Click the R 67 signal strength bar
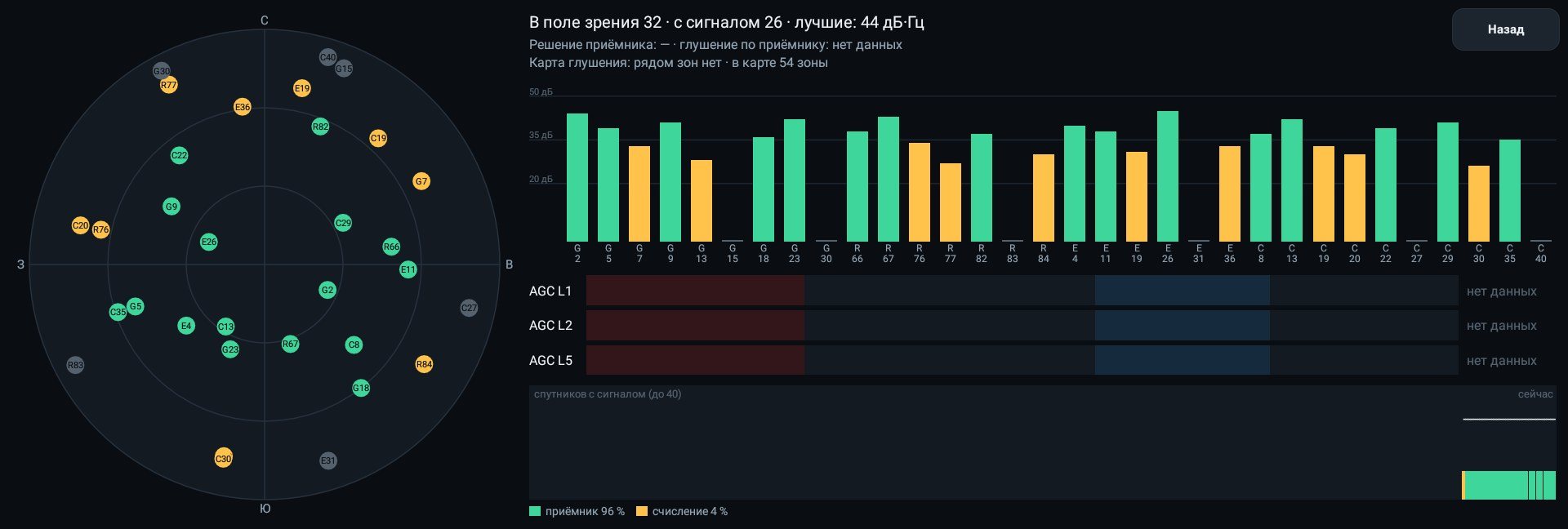The height and width of the screenshot is (529, 1568). click(889, 179)
